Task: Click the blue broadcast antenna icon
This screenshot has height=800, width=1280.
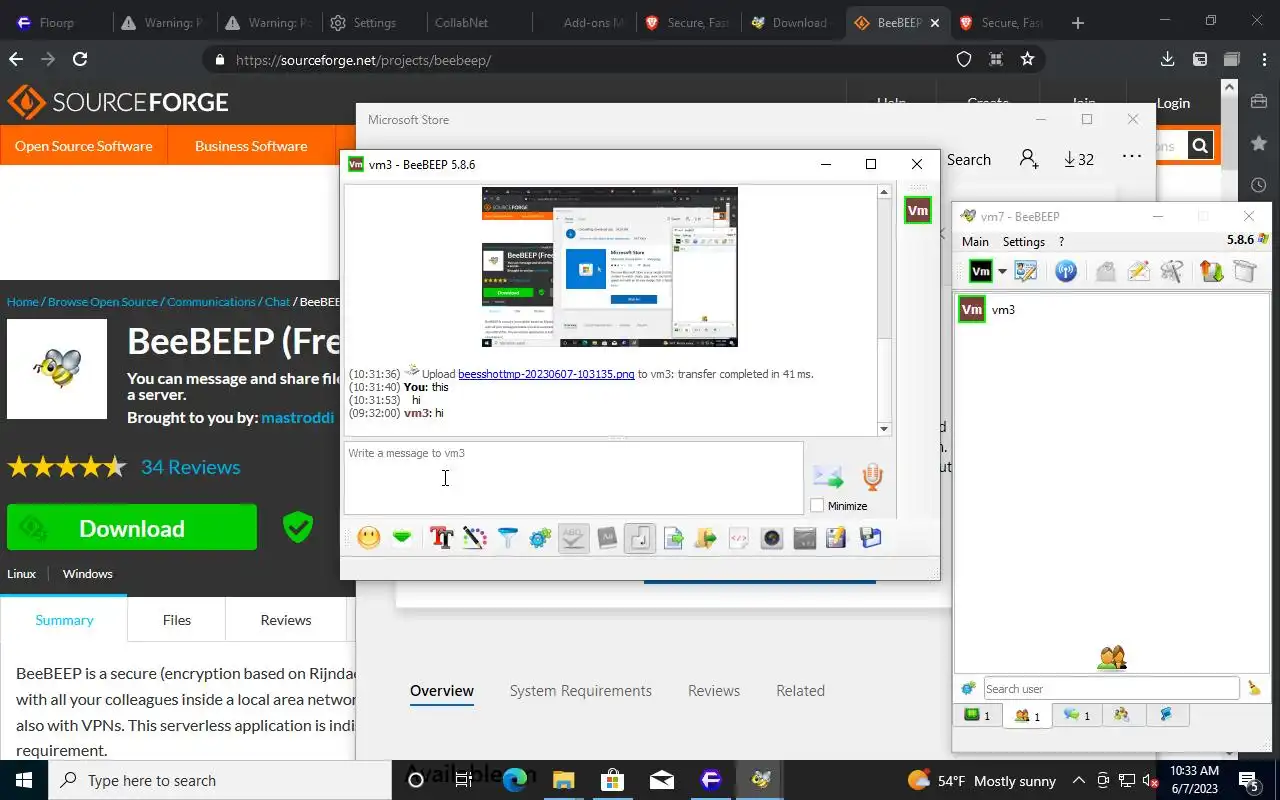Action: (x=1066, y=271)
